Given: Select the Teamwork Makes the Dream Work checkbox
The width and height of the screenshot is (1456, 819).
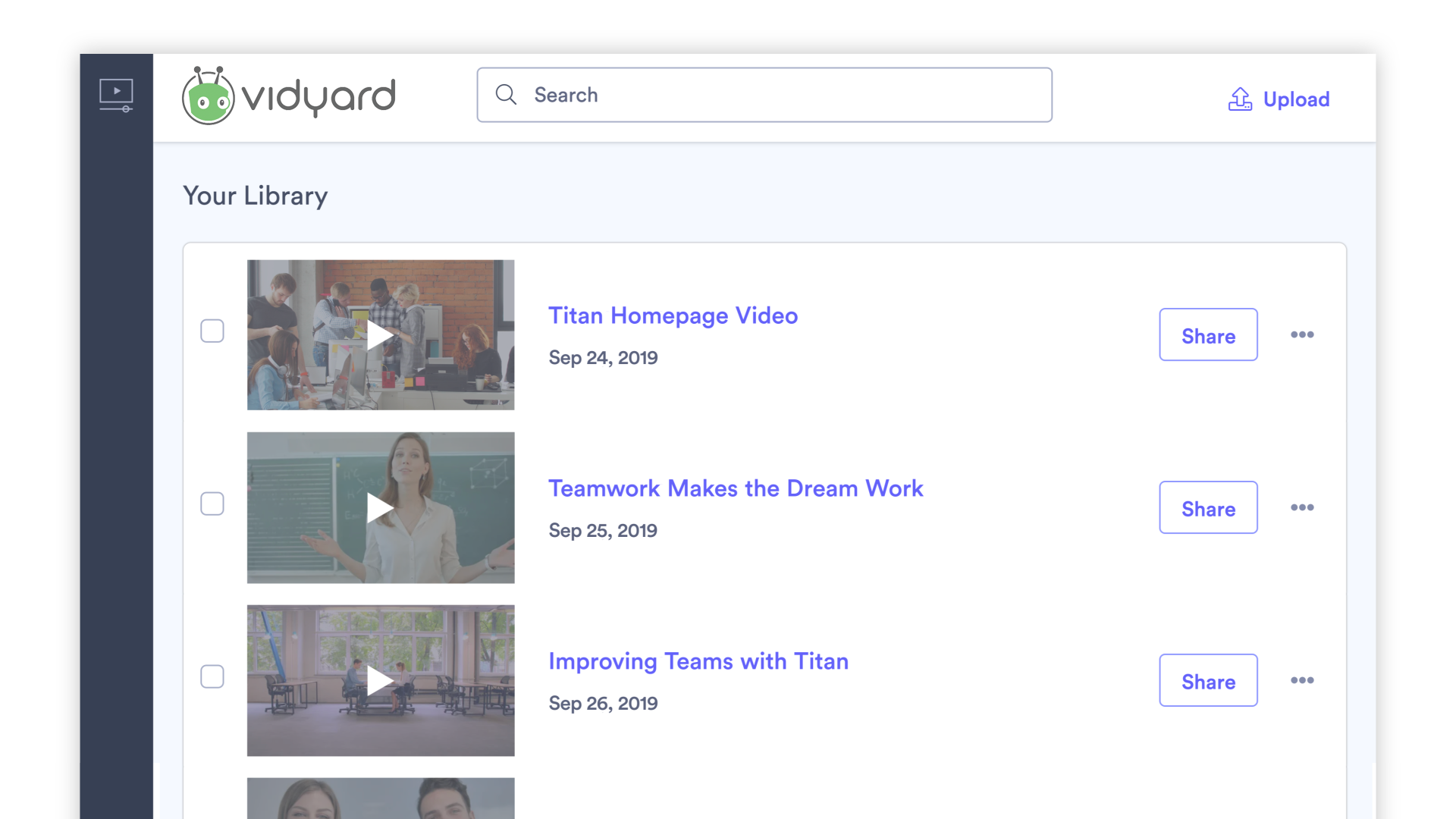Looking at the screenshot, I should (x=212, y=504).
